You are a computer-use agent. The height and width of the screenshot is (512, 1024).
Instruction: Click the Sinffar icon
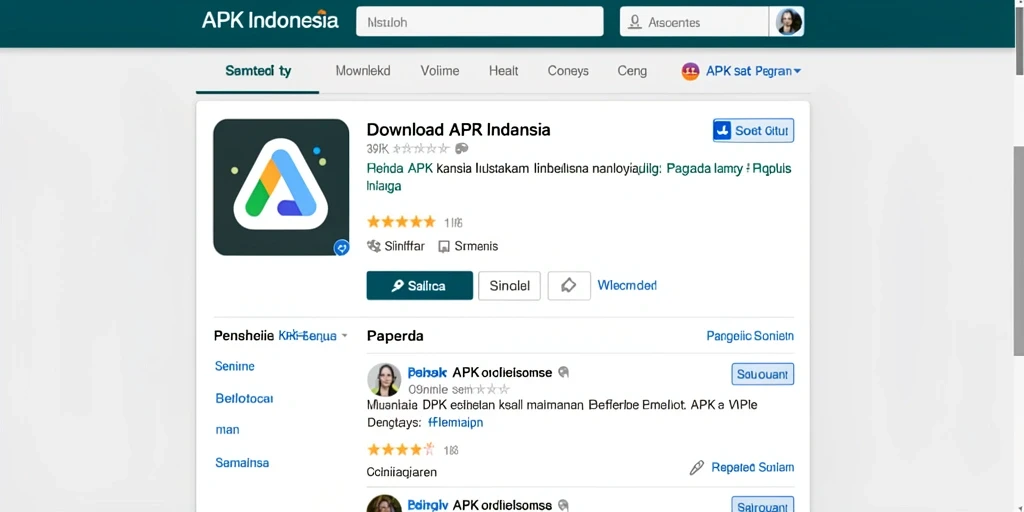point(374,246)
